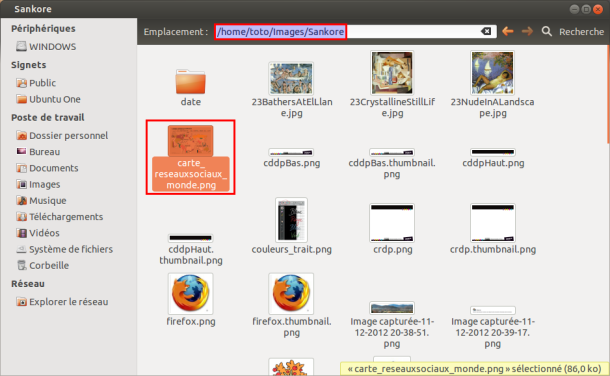Click the Périphériques section heading
610x376 pixels.
[x=43, y=28]
